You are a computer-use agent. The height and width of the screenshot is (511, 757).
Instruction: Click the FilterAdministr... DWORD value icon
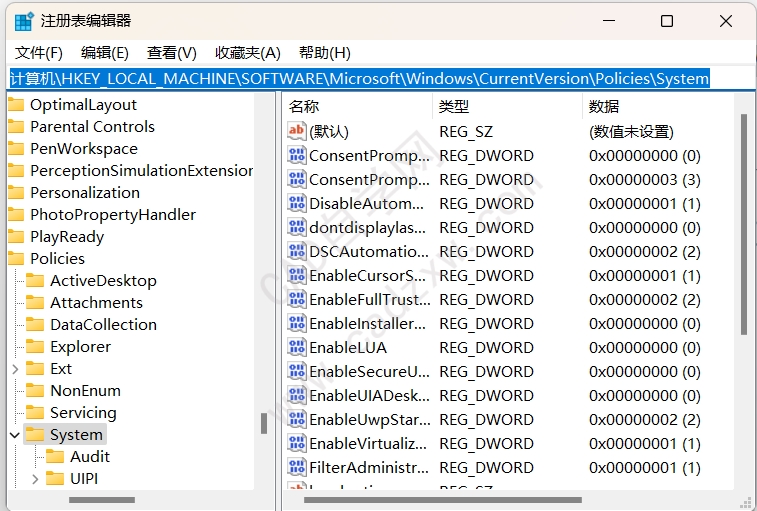pyautogui.click(x=296, y=467)
